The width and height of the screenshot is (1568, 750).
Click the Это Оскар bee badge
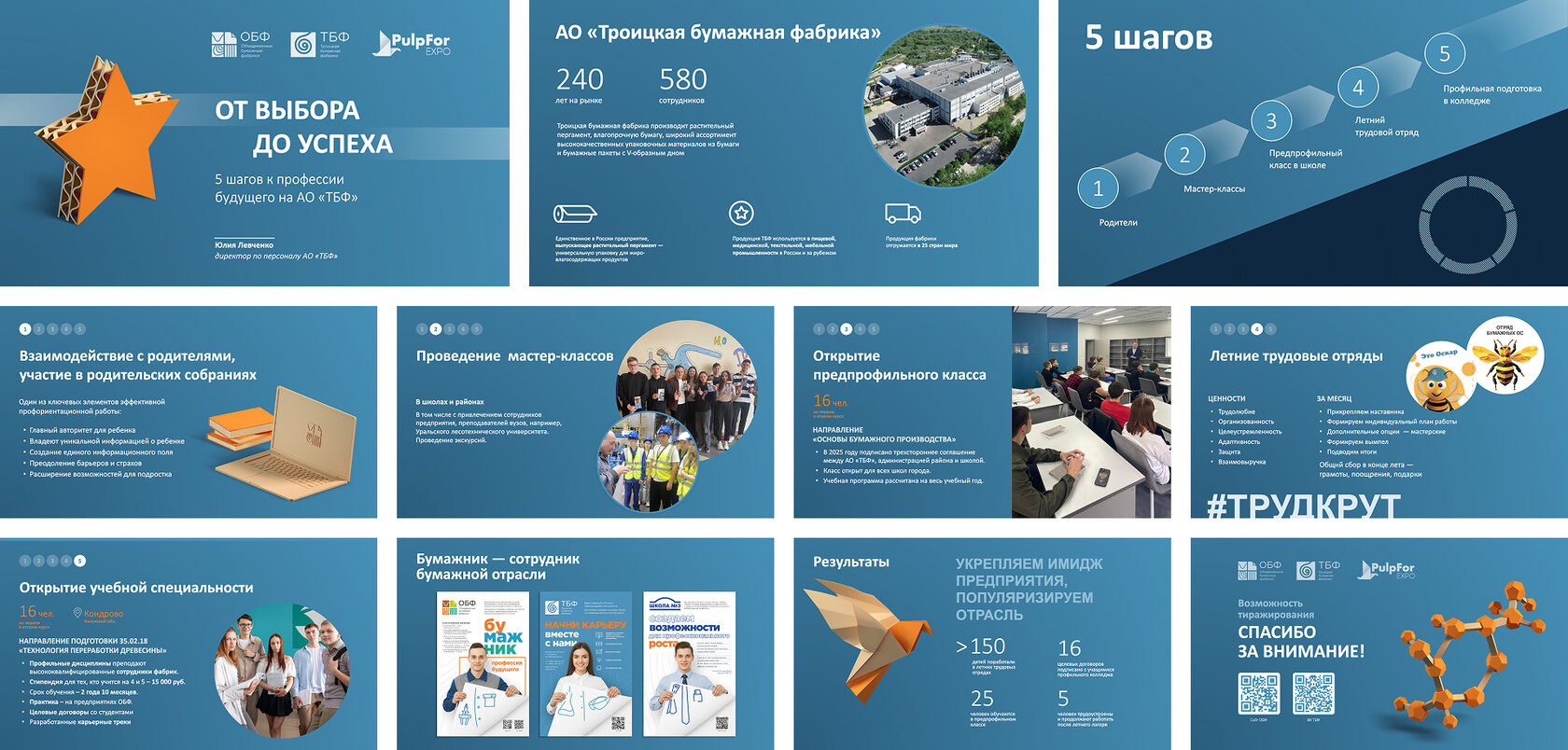(x=1441, y=378)
